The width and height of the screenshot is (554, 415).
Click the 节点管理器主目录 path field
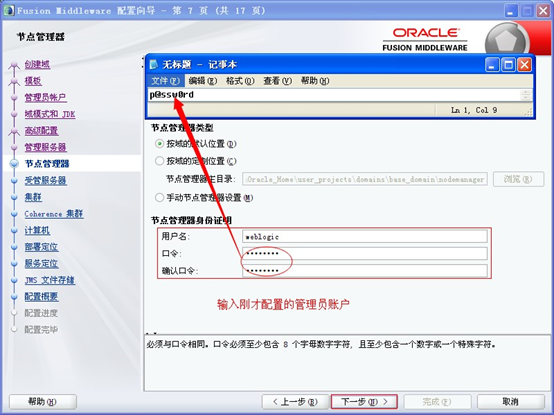[365, 179]
